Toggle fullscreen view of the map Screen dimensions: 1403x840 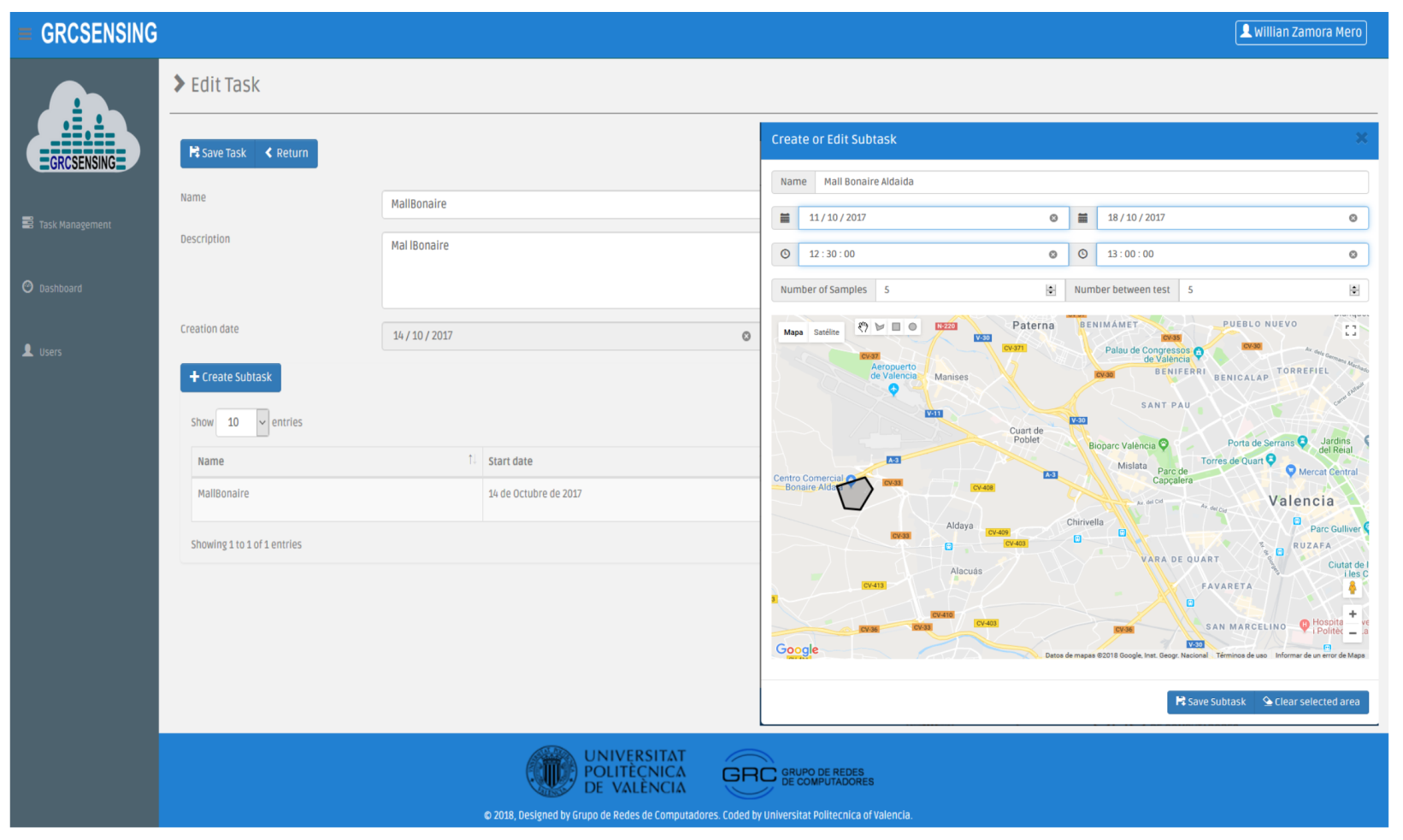(x=1351, y=331)
